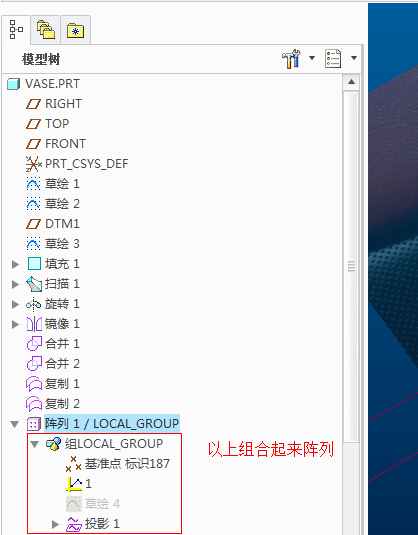
Task: Click the 合并 2 label
Action: click(62, 364)
